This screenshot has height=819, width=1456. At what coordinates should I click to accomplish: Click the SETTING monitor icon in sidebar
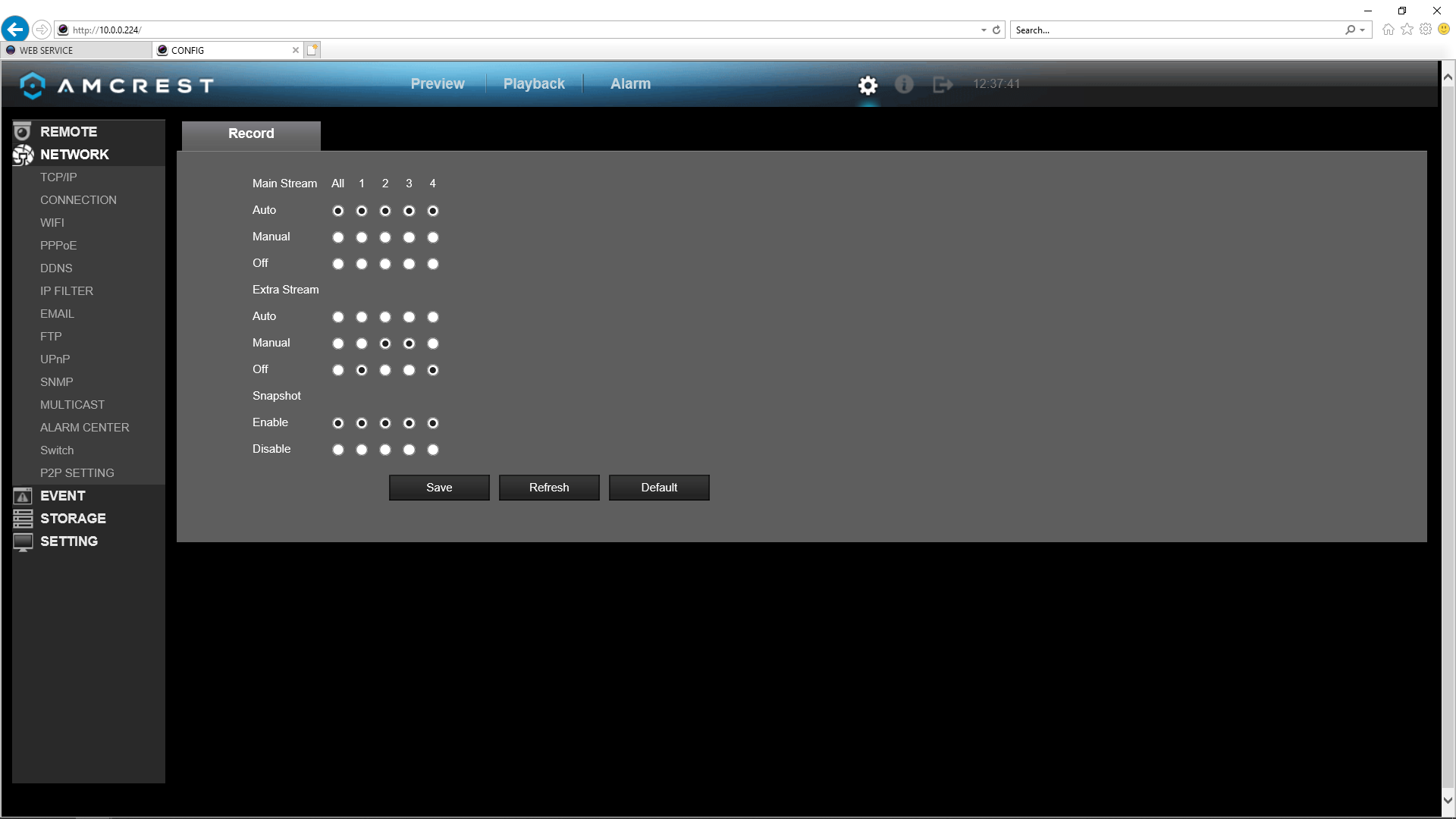coord(23,542)
